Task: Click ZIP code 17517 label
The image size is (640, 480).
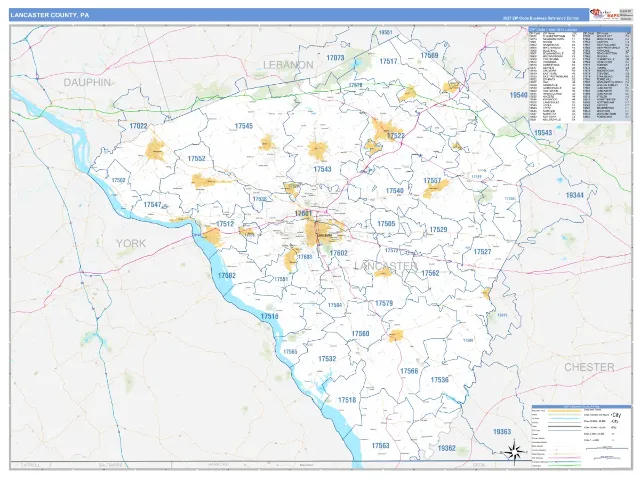Action: (388, 61)
